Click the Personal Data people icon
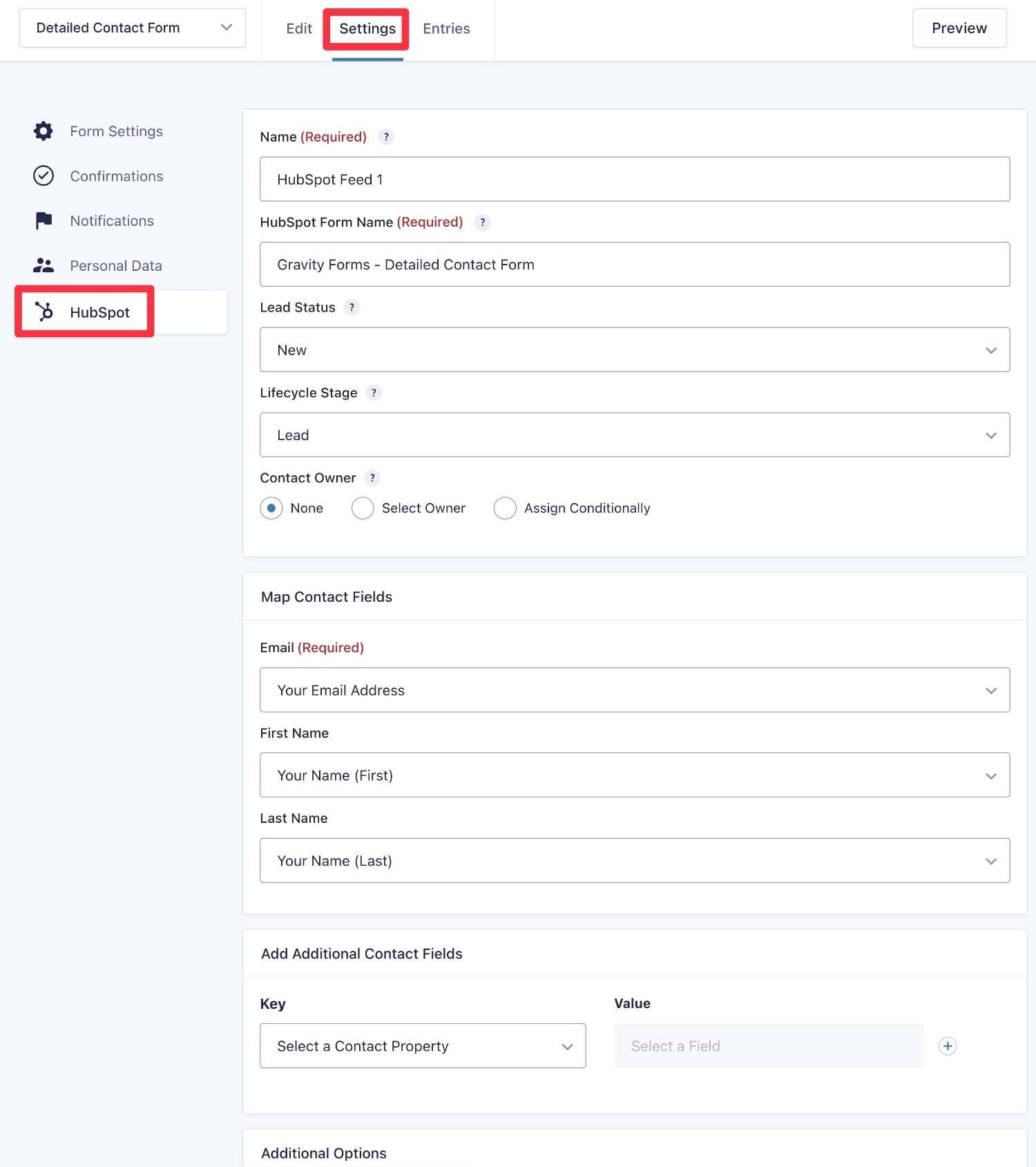The width and height of the screenshot is (1036, 1167). point(44,265)
